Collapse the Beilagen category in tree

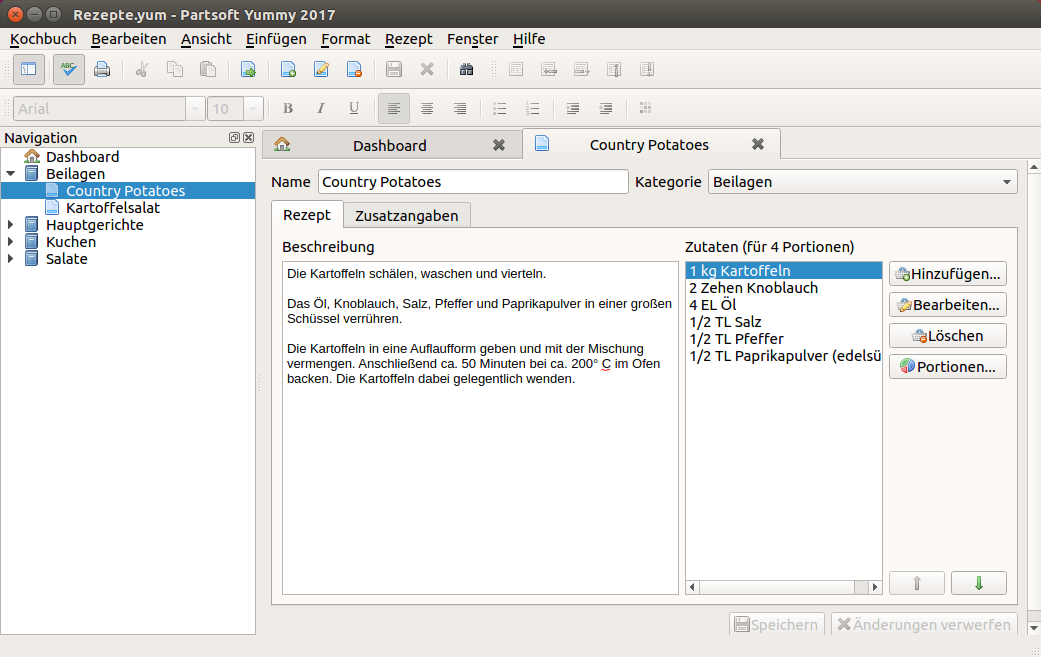point(10,174)
